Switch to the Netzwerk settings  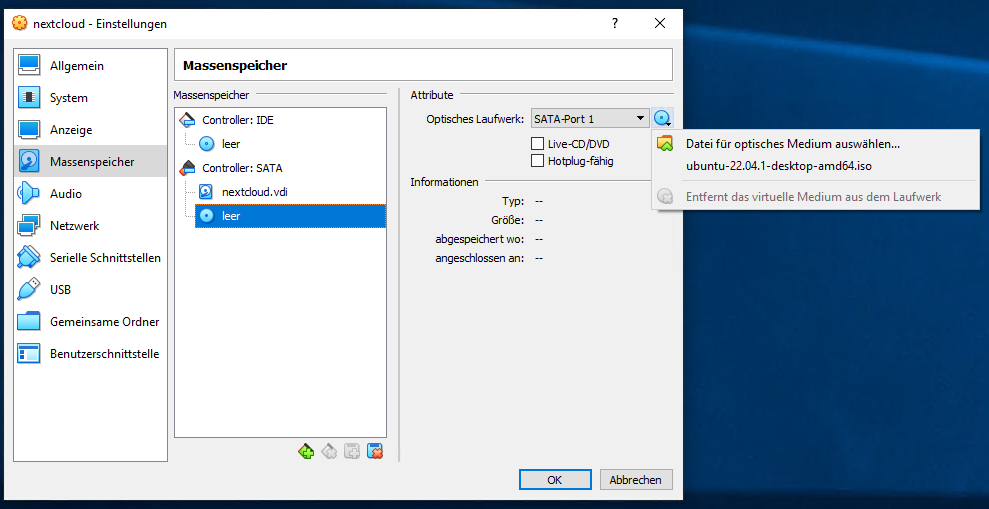pos(90,226)
